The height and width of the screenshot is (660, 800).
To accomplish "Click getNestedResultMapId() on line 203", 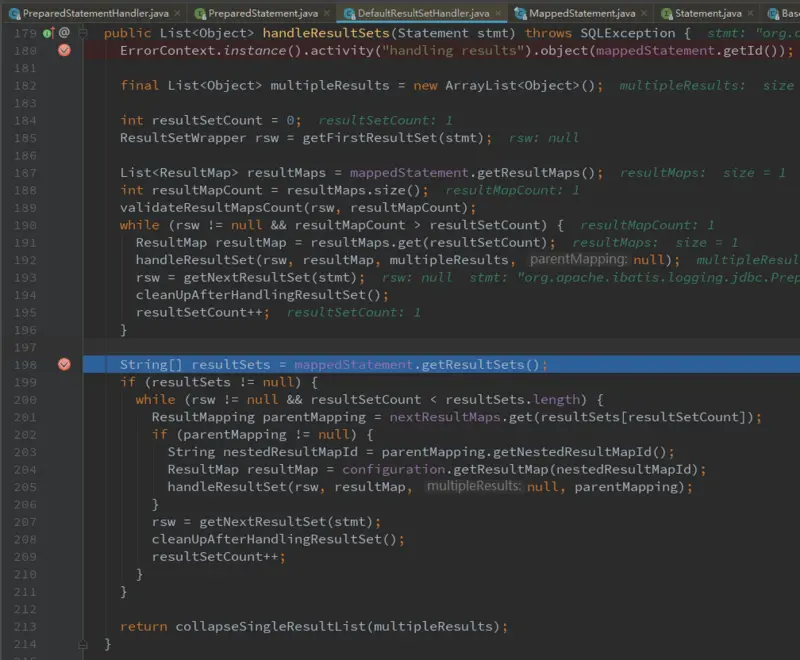I will pyautogui.click(x=580, y=452).
